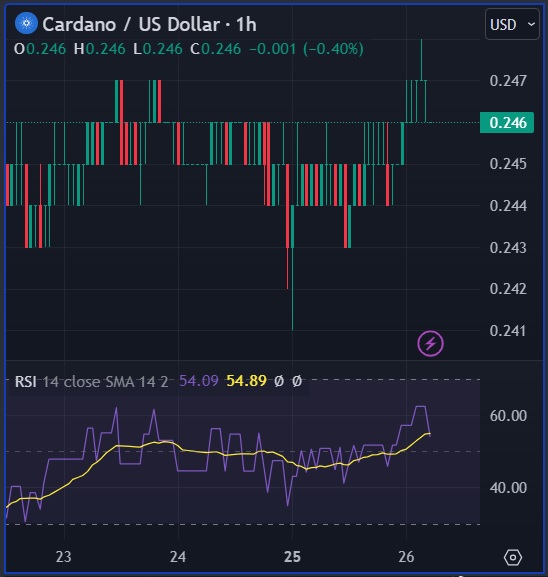Click the 1h interval label

(x=246, y=25)
